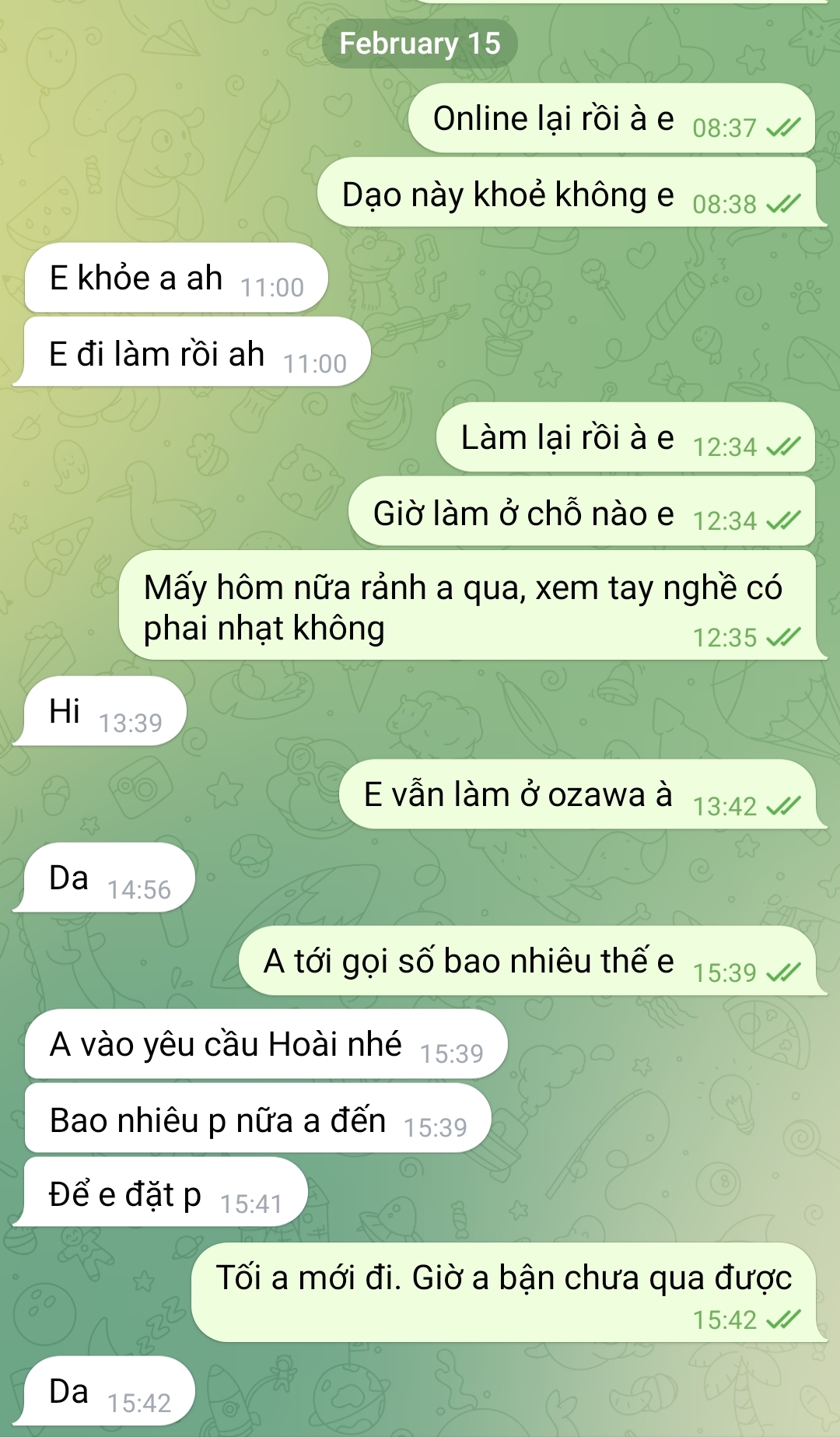Tap read checkmarks on 15:42 outgoing message

point(783,1320)
